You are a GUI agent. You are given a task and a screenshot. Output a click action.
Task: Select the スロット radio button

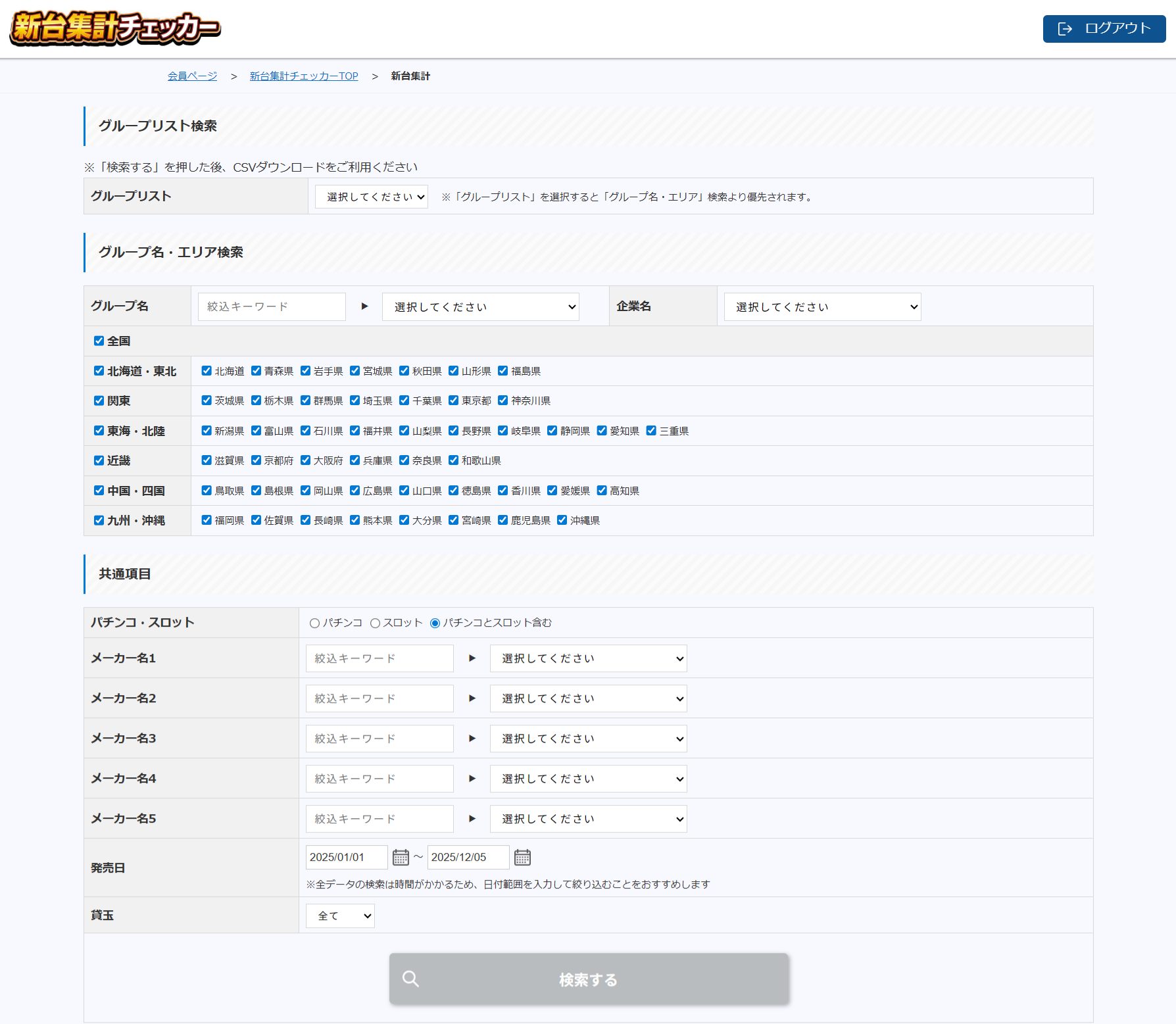point(376,623)
